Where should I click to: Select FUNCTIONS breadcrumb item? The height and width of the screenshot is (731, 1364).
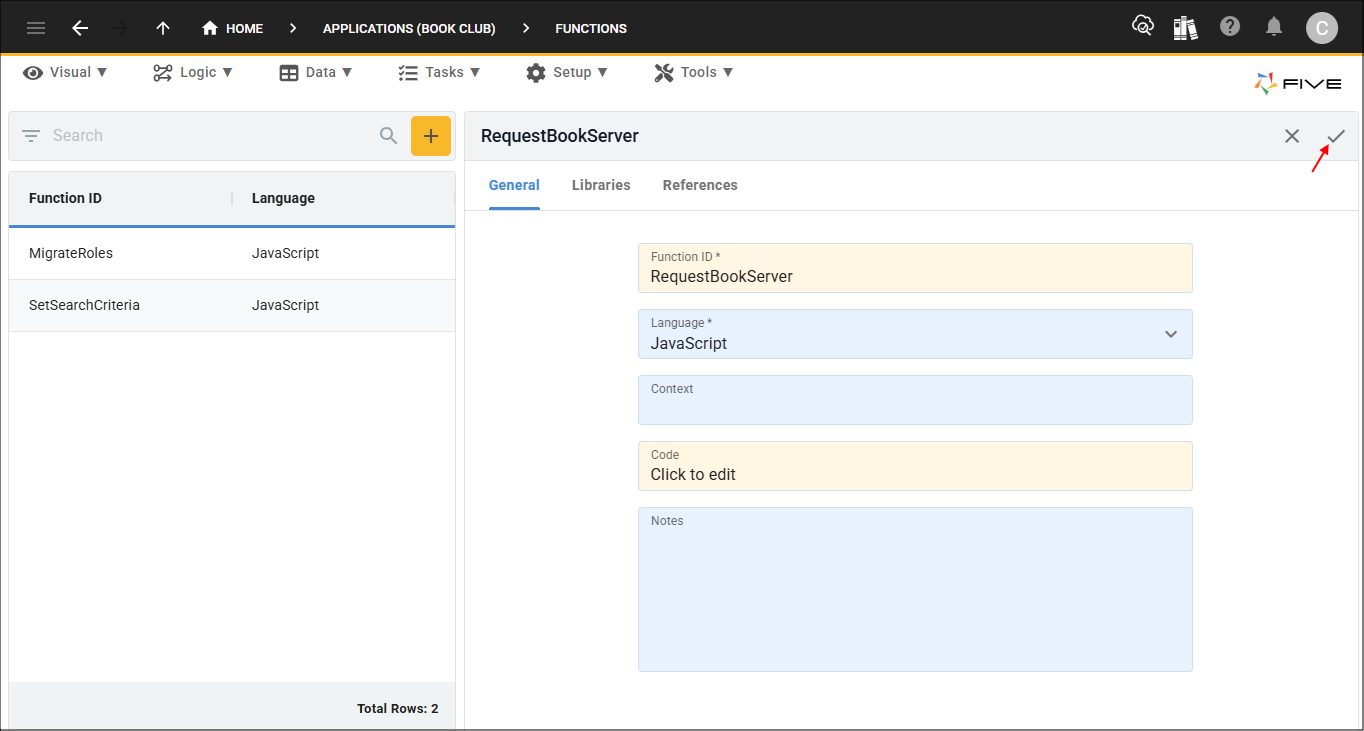tap(591, 28)
